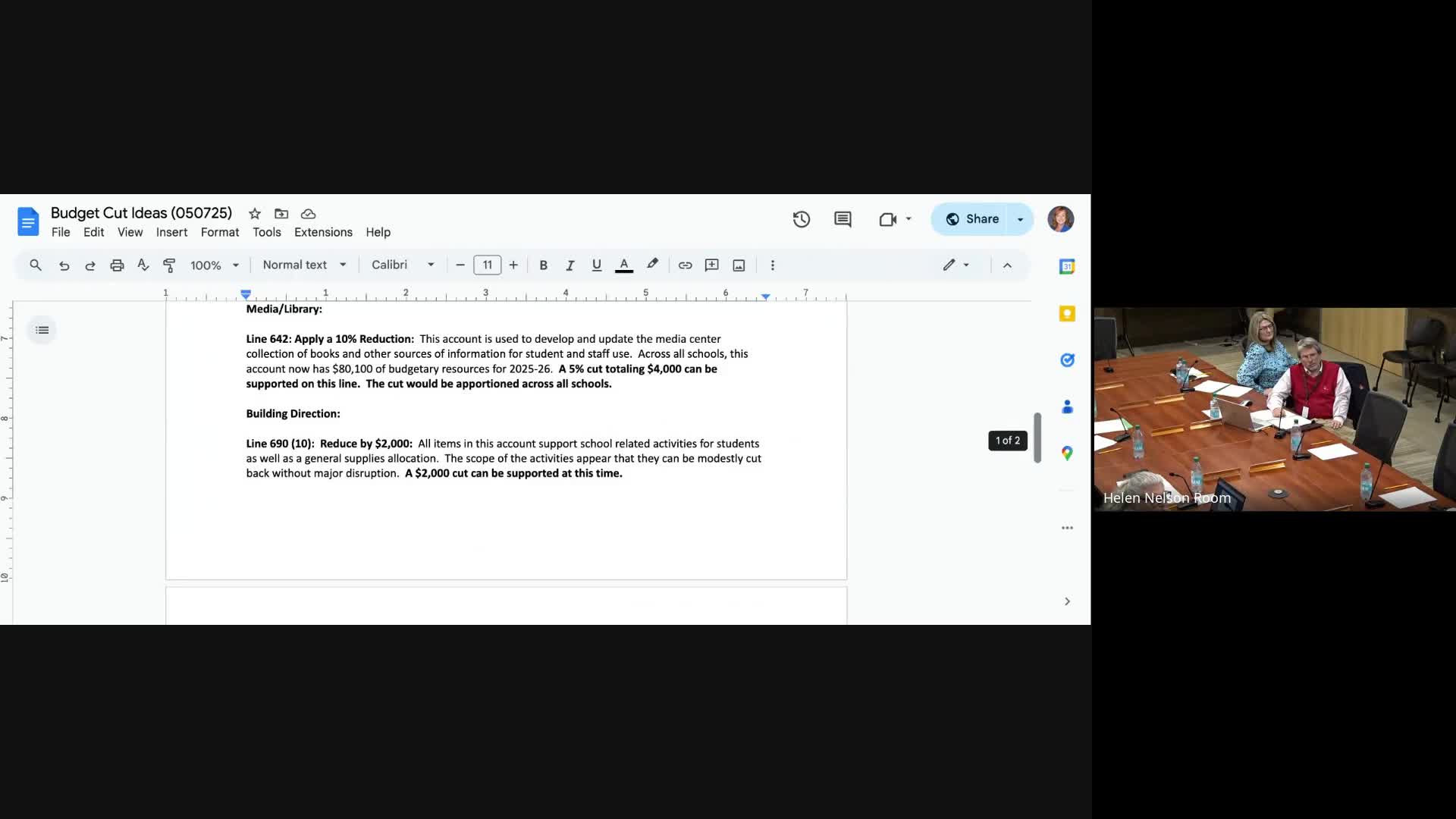Click the font size input field
This screenshot has height=819, width=1456.
coord(487,265)
